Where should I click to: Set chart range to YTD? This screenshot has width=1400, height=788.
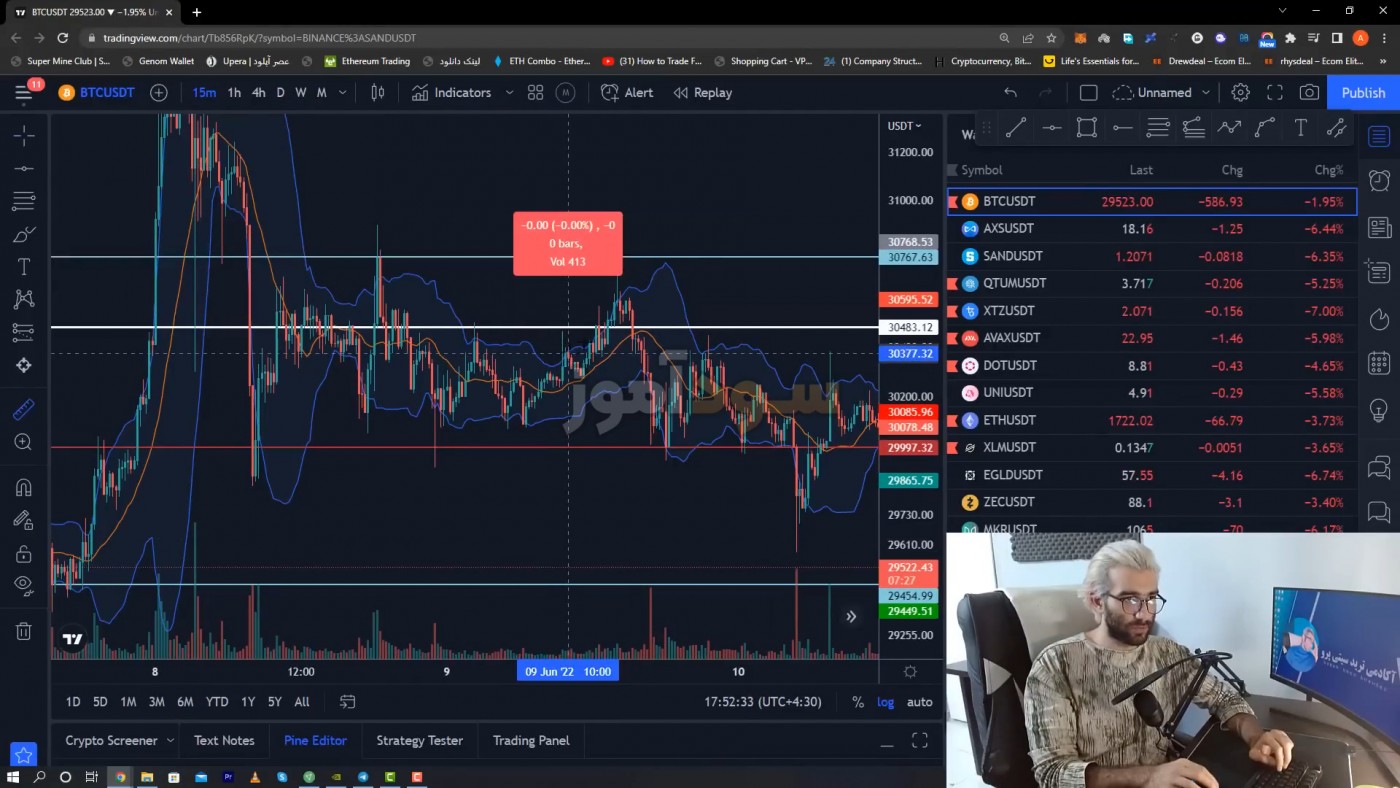[x=217, y=702]
